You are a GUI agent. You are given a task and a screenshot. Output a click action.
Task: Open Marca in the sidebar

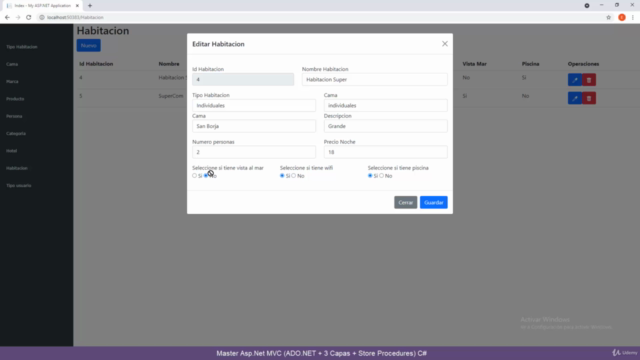pyautogui.click(x=12, y=82)
